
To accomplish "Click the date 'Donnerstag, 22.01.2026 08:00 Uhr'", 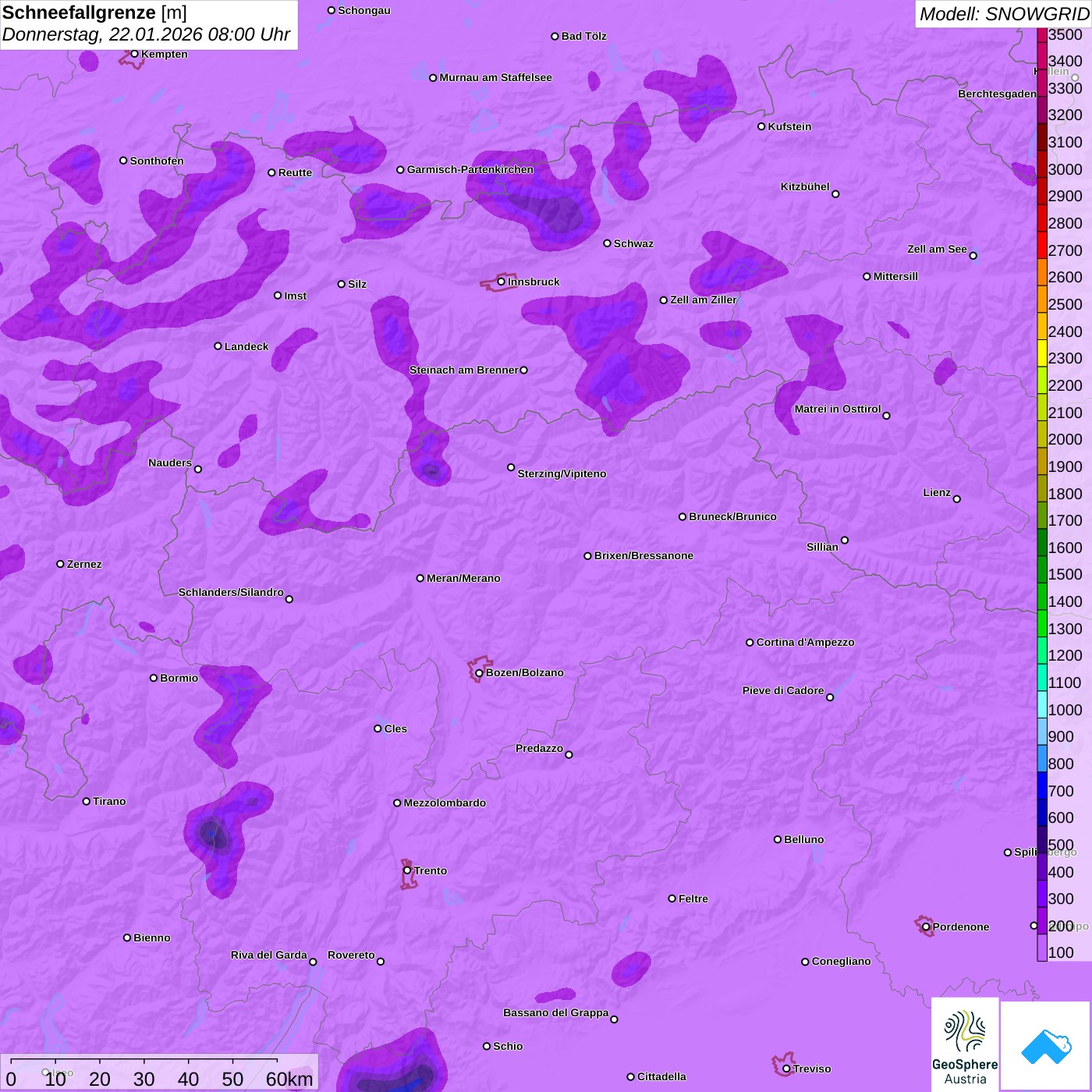I will (x=146, y=34).
